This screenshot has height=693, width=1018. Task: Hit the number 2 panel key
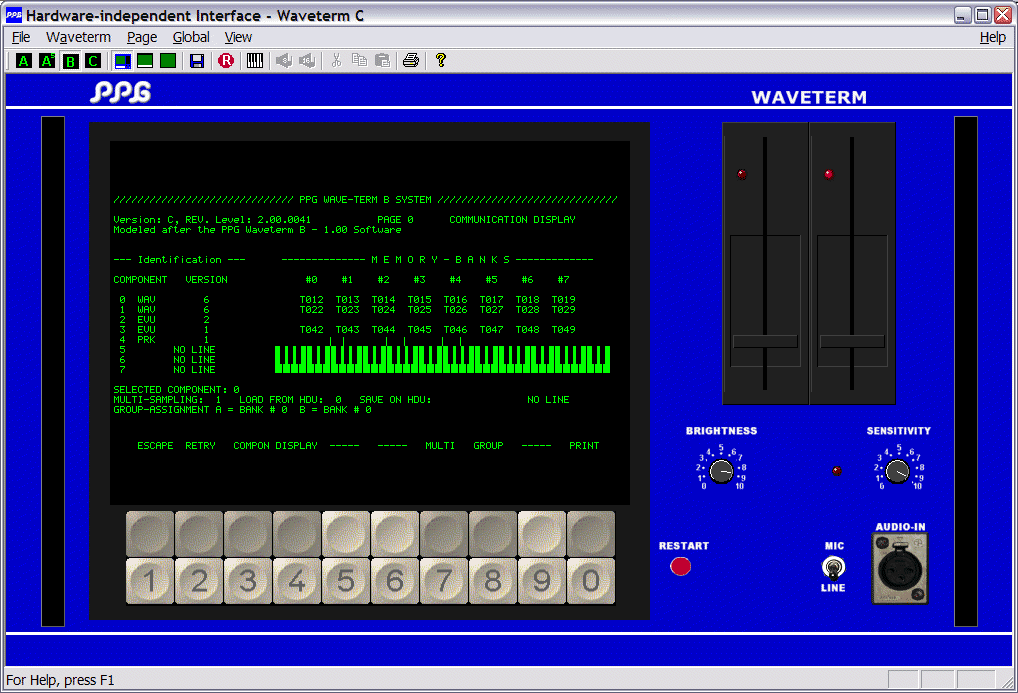coord(199,581)
